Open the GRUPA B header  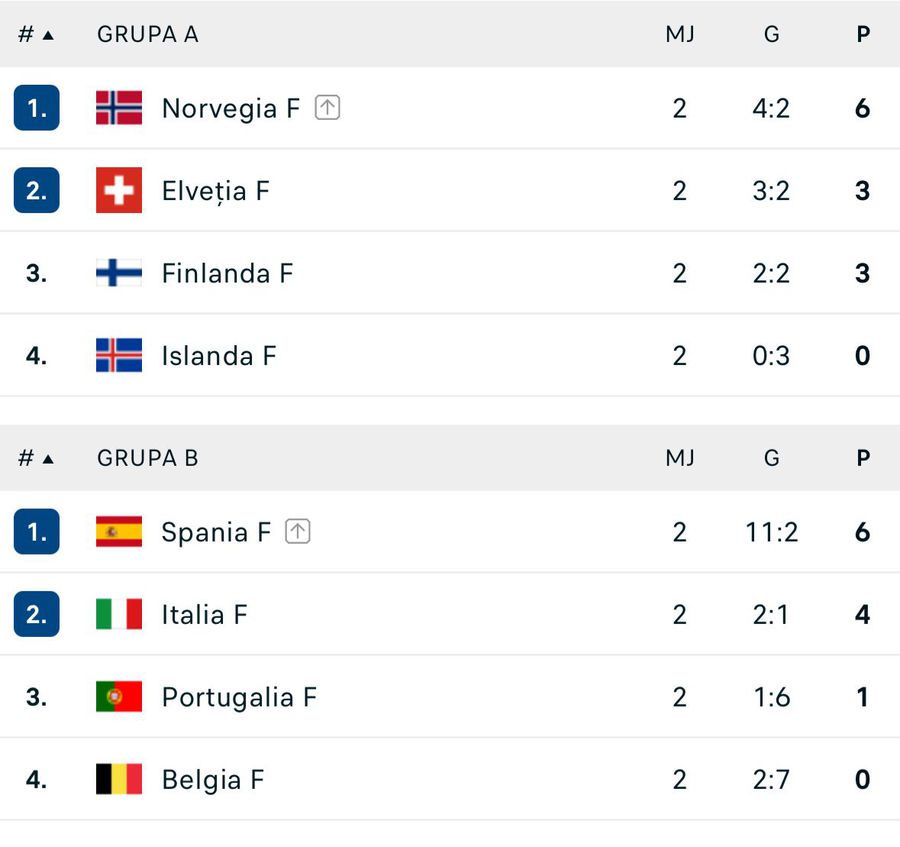(x=146, y=458)
